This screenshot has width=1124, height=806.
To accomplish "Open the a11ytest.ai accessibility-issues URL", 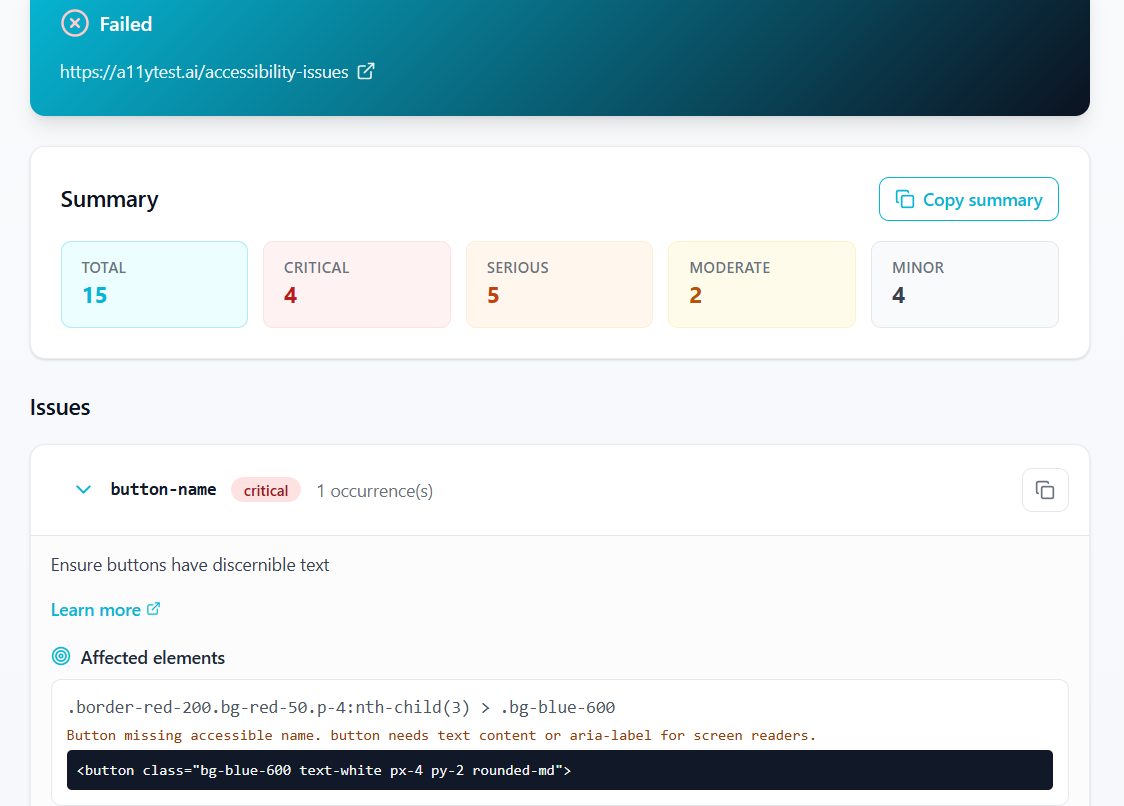I will point(205,71).
